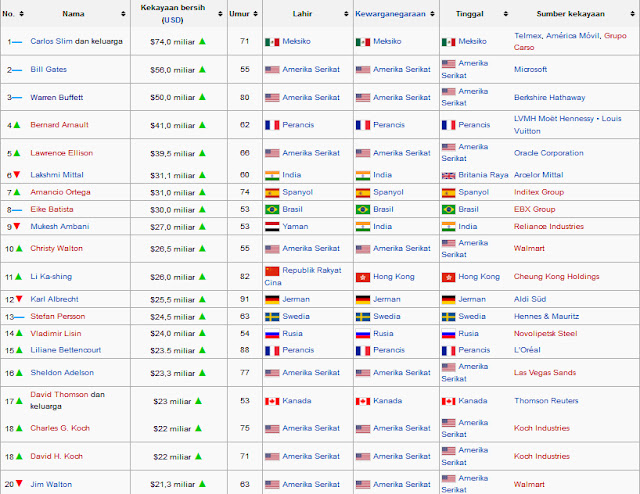Open the Christy Walton link
This screenshot has height=494, width=640.
[56, 248]
